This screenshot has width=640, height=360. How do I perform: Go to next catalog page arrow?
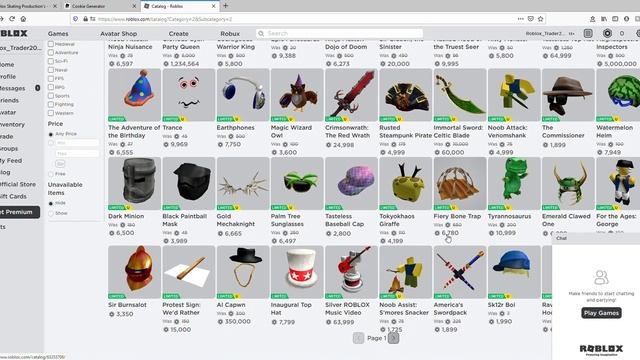(393, 338)
